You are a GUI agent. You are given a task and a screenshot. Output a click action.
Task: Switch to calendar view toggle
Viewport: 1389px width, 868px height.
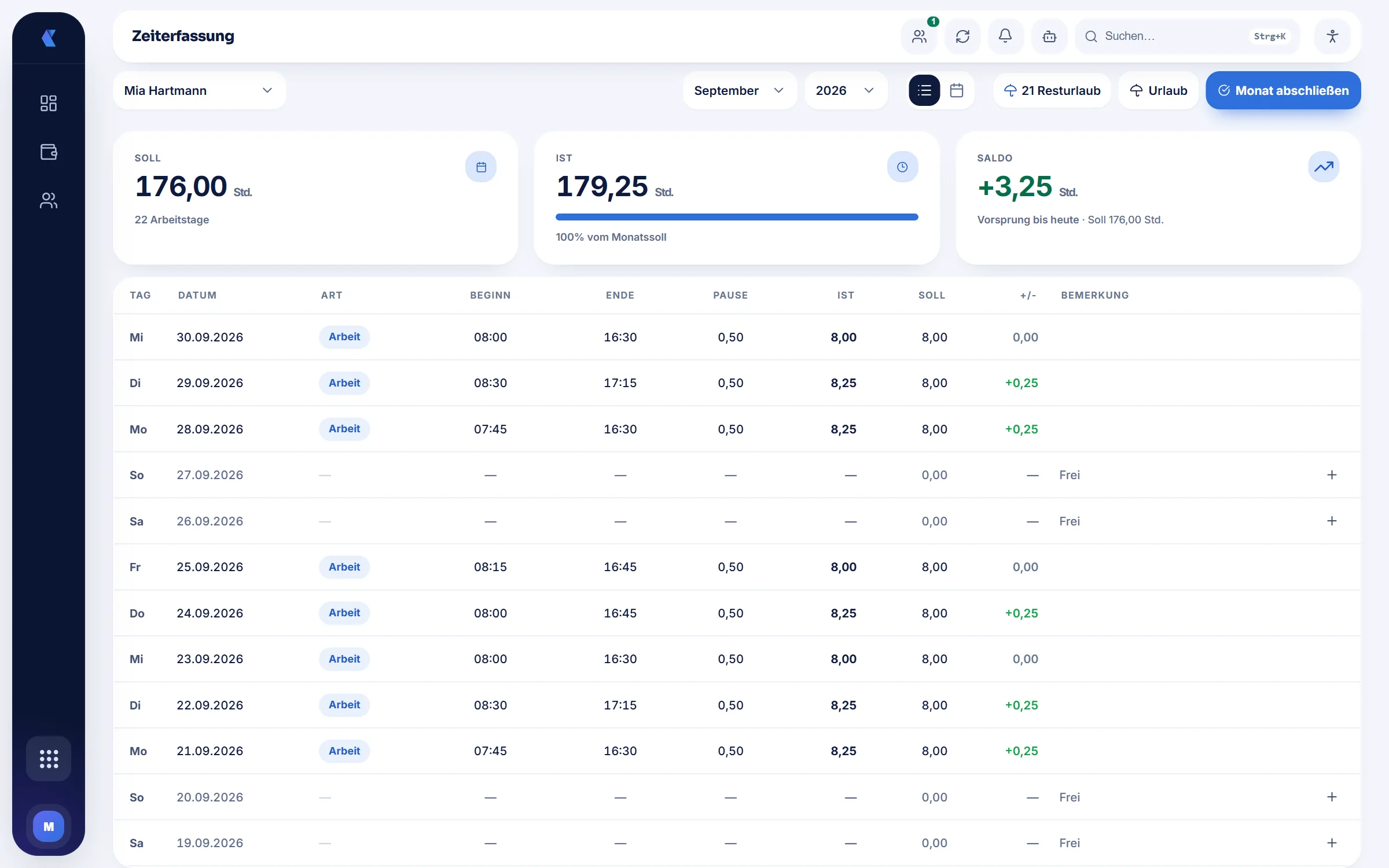tap(957, 90)
